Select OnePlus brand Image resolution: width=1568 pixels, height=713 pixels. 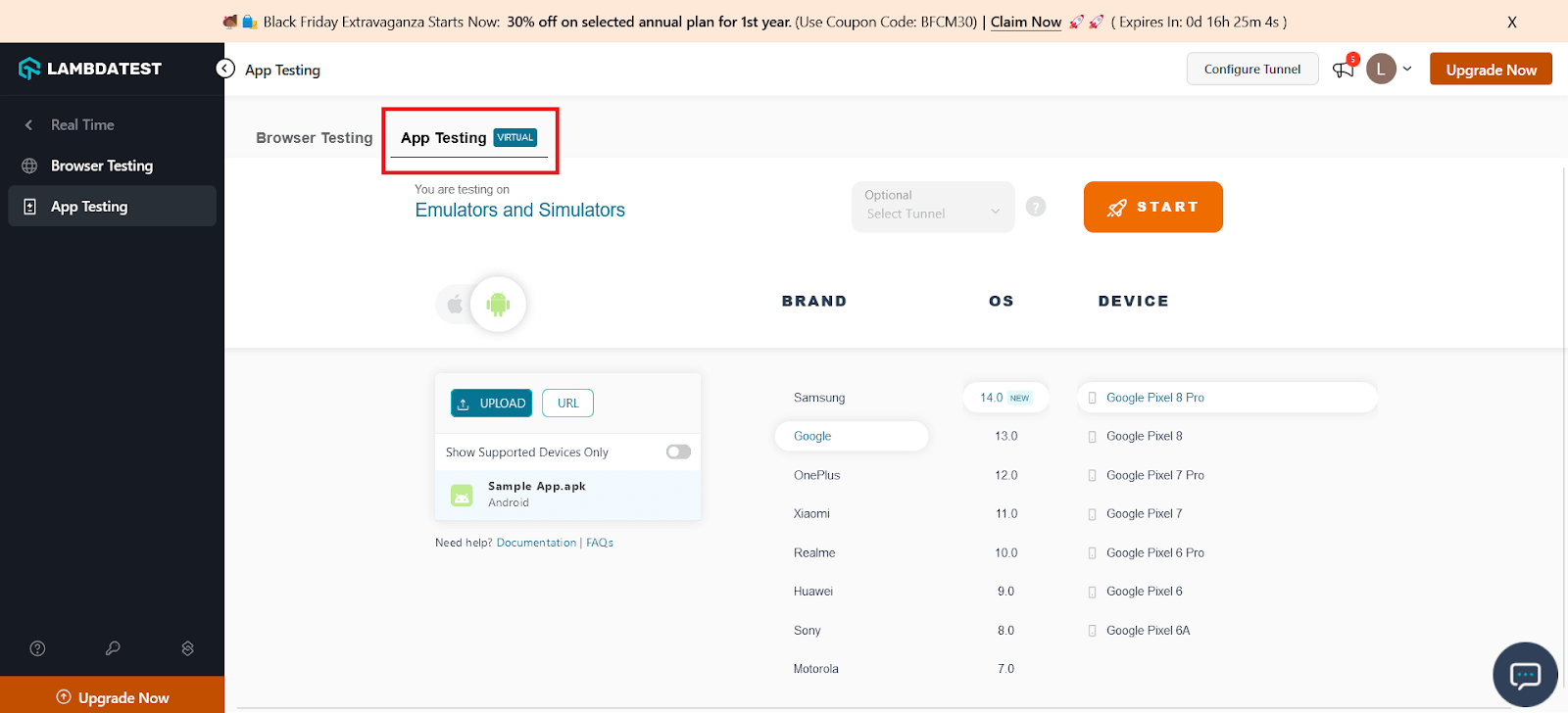pos(817,475)
